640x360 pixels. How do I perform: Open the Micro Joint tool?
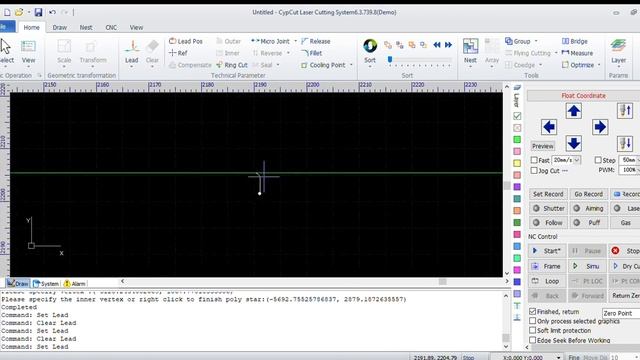coord(270,41)
